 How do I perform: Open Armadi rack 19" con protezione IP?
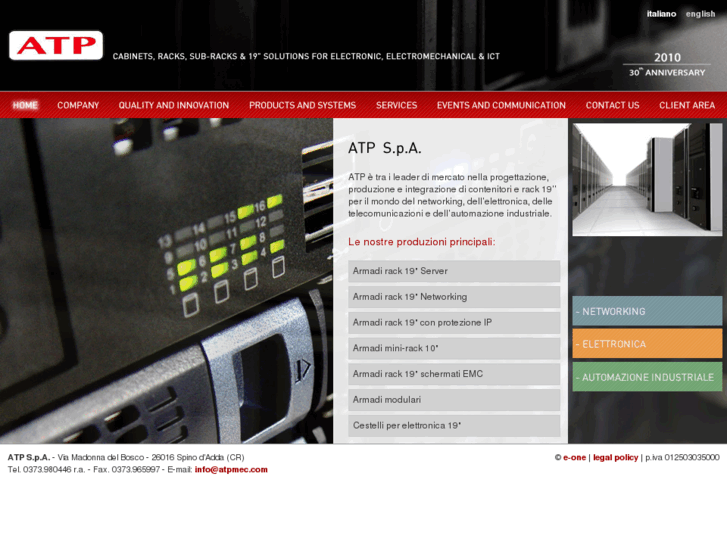454,322
